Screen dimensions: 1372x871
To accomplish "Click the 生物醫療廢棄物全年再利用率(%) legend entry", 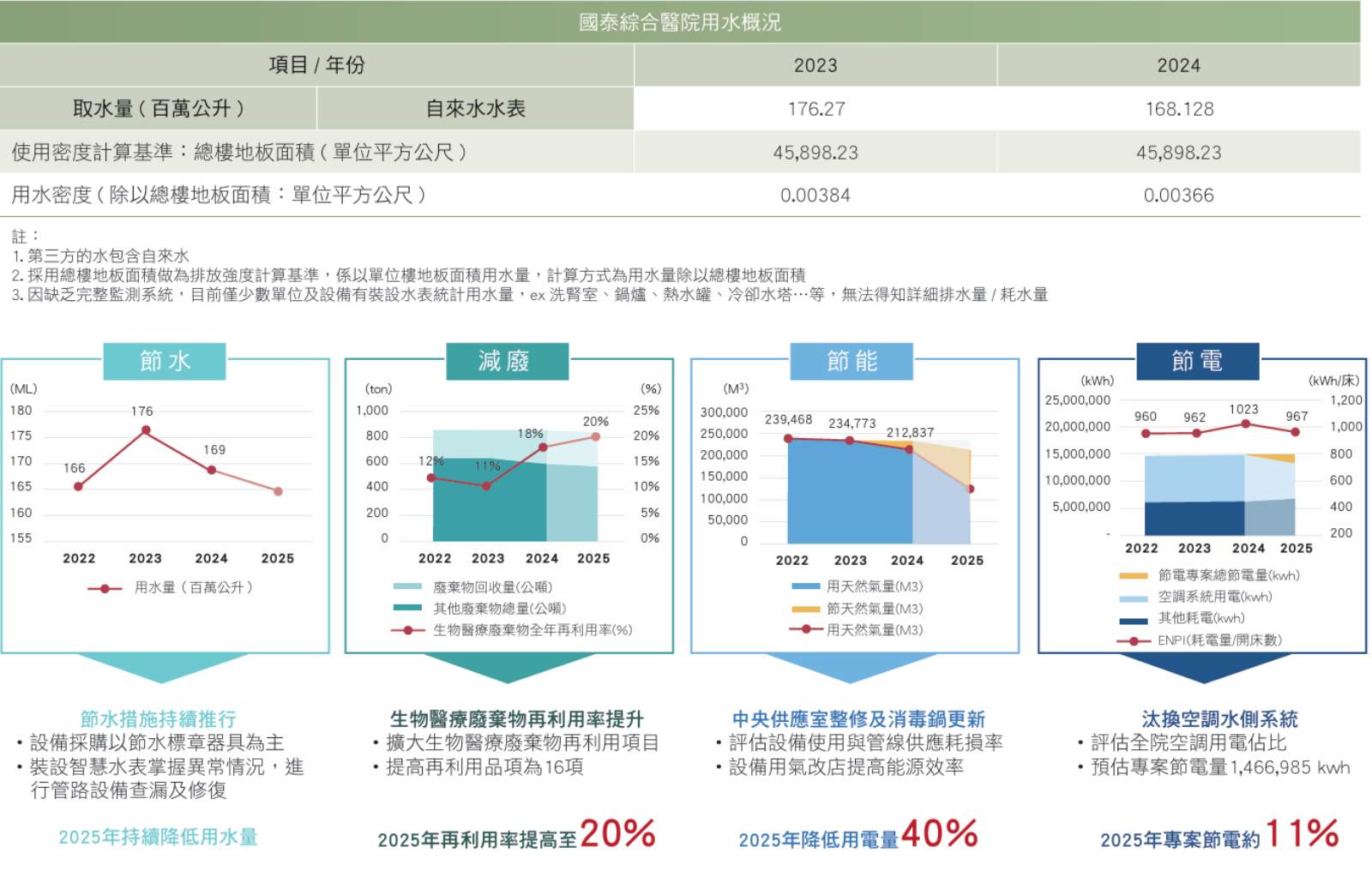I will coord(512,630).
